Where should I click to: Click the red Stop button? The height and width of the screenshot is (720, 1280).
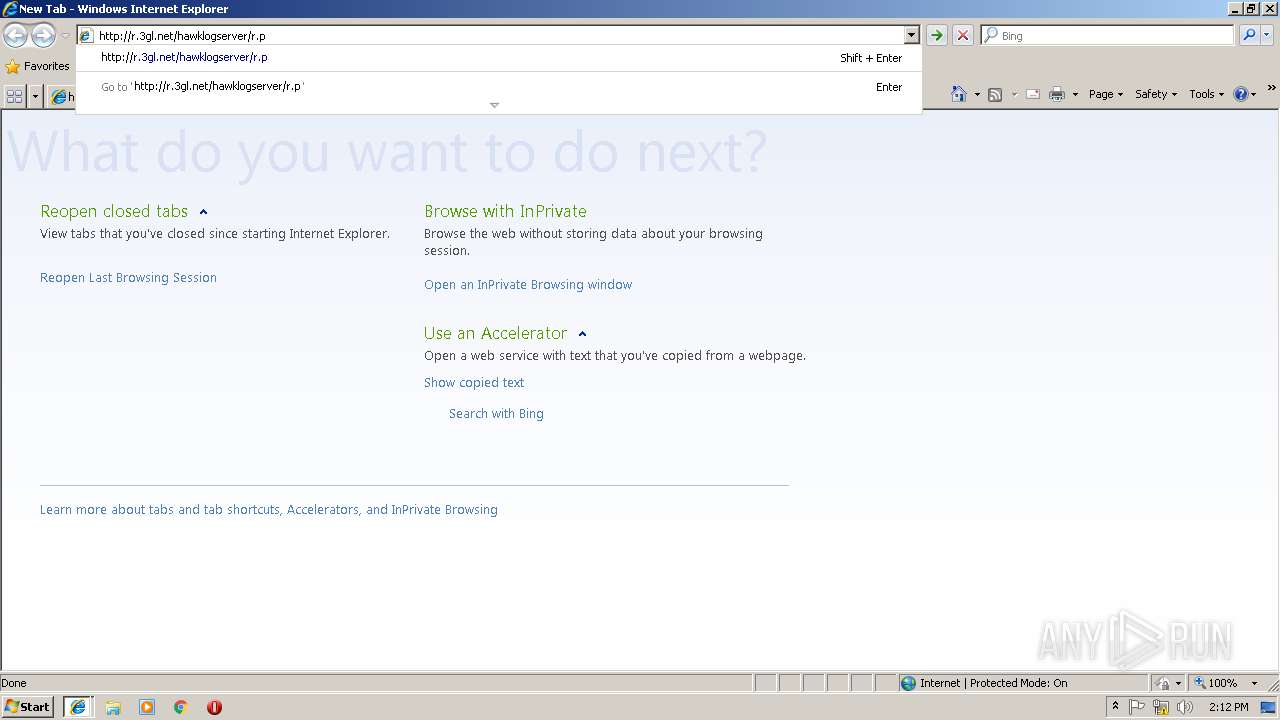963,36
